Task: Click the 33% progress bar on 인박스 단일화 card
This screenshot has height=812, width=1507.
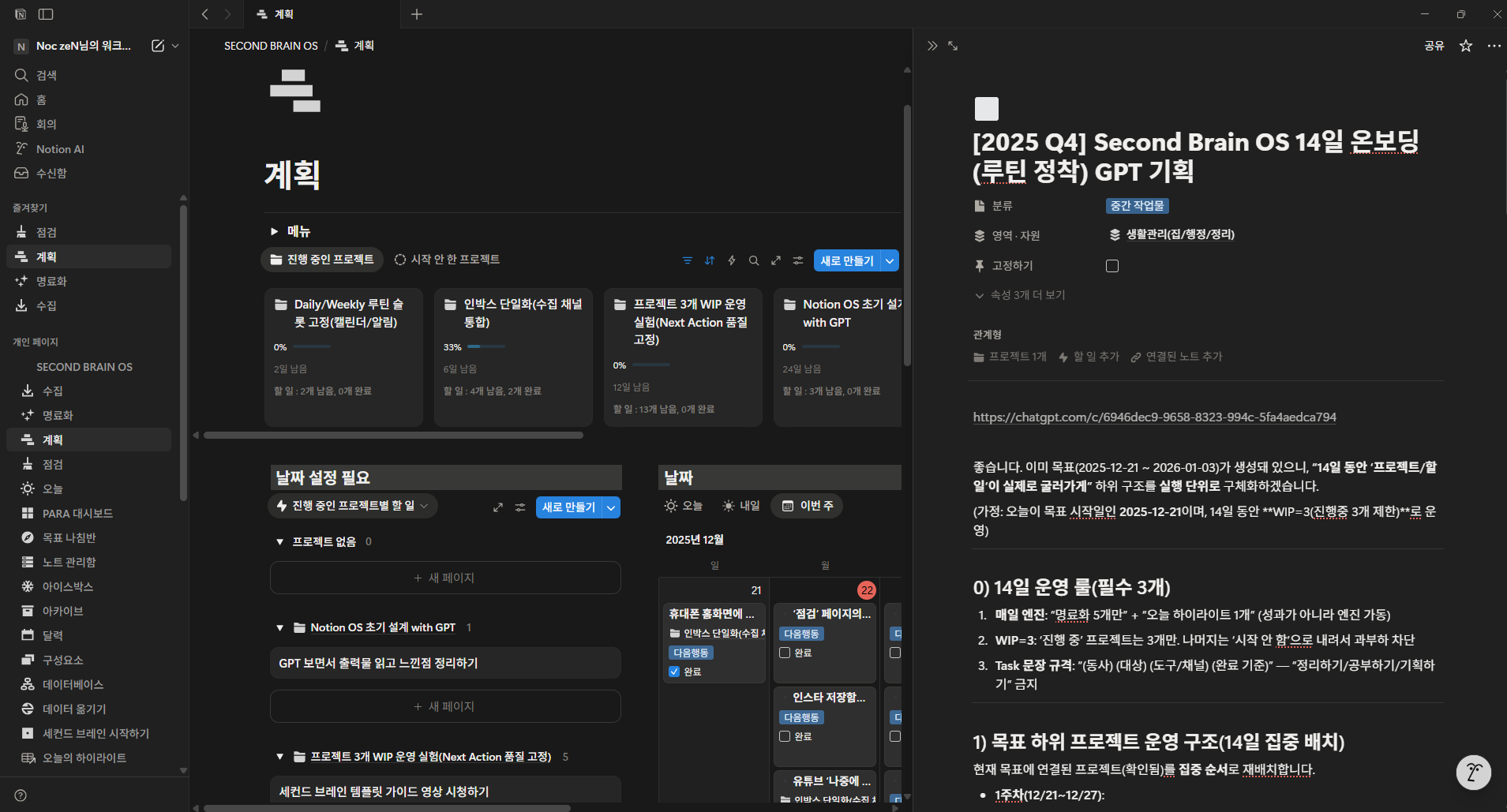Action: [485, 346]
